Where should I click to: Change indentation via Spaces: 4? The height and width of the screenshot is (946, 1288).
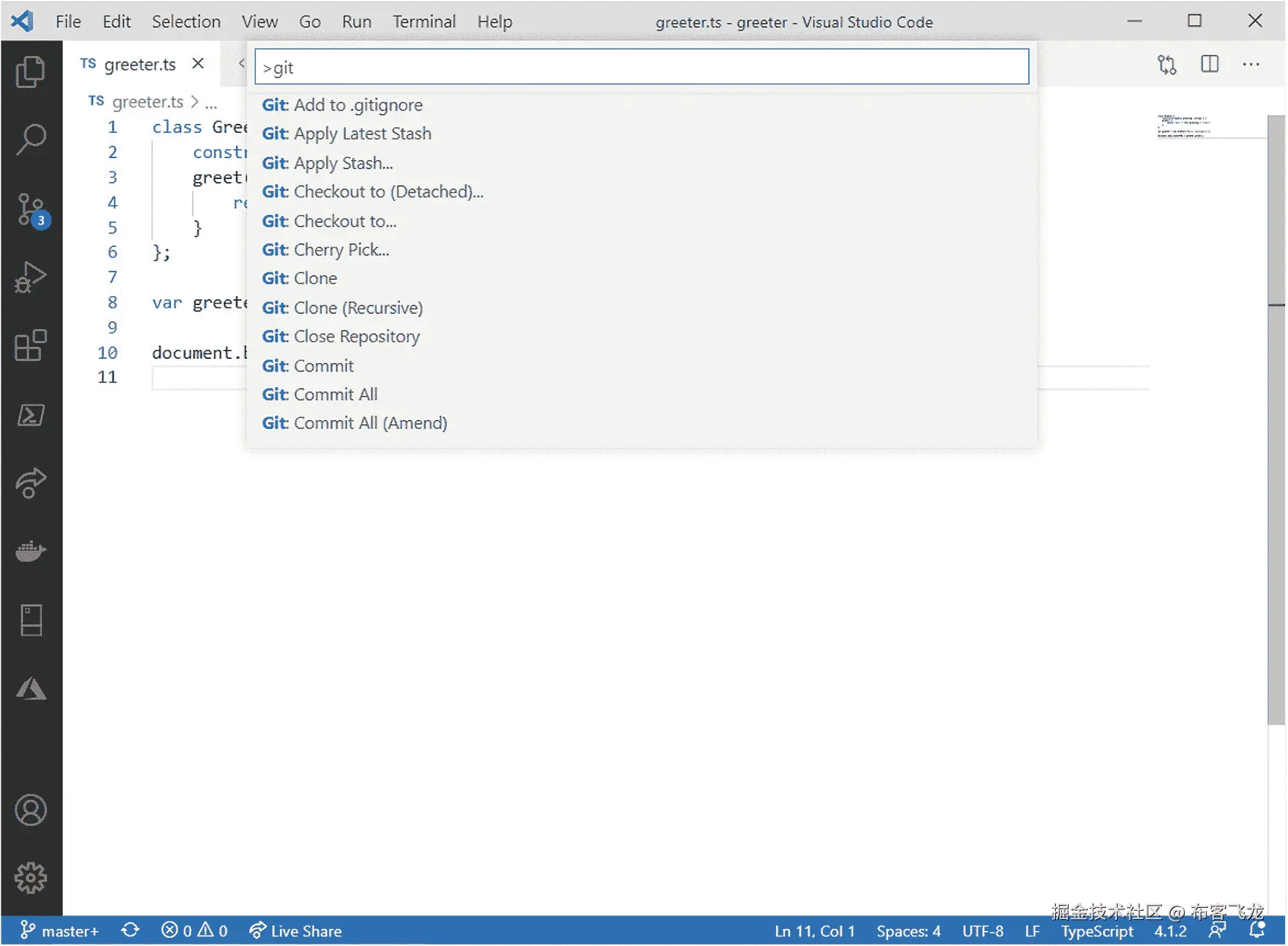(x=908, y=930)
